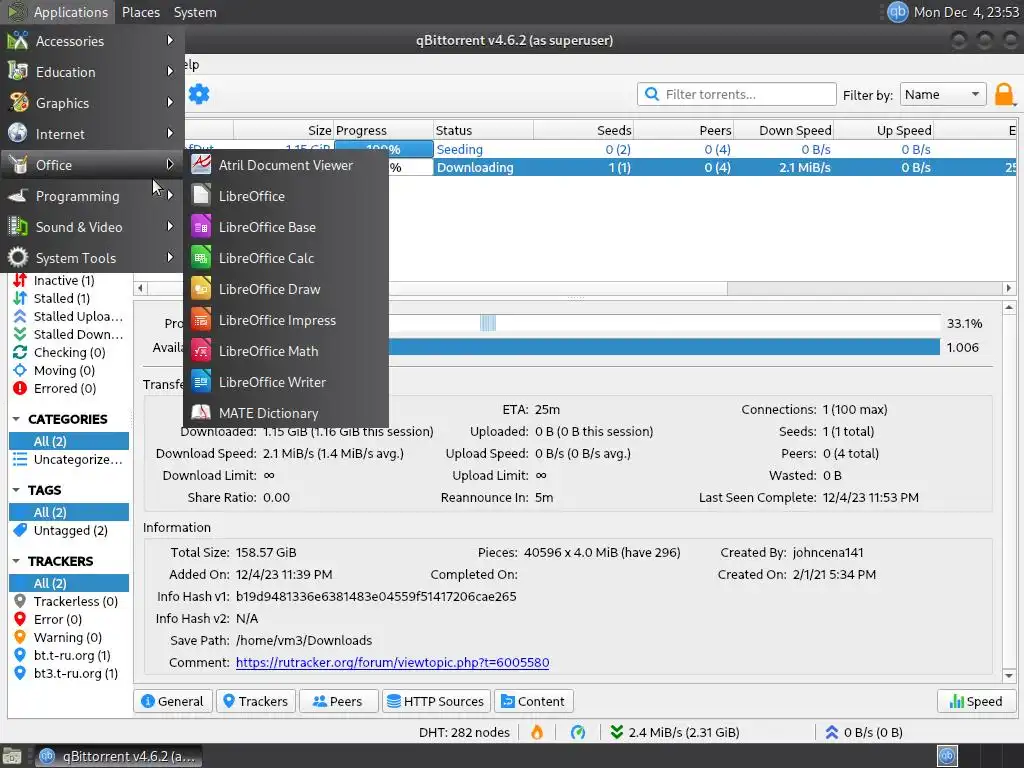This screenshot has width=1024, height=768.
Task: Expand the Internet submenu
Action: coord(91,134)
